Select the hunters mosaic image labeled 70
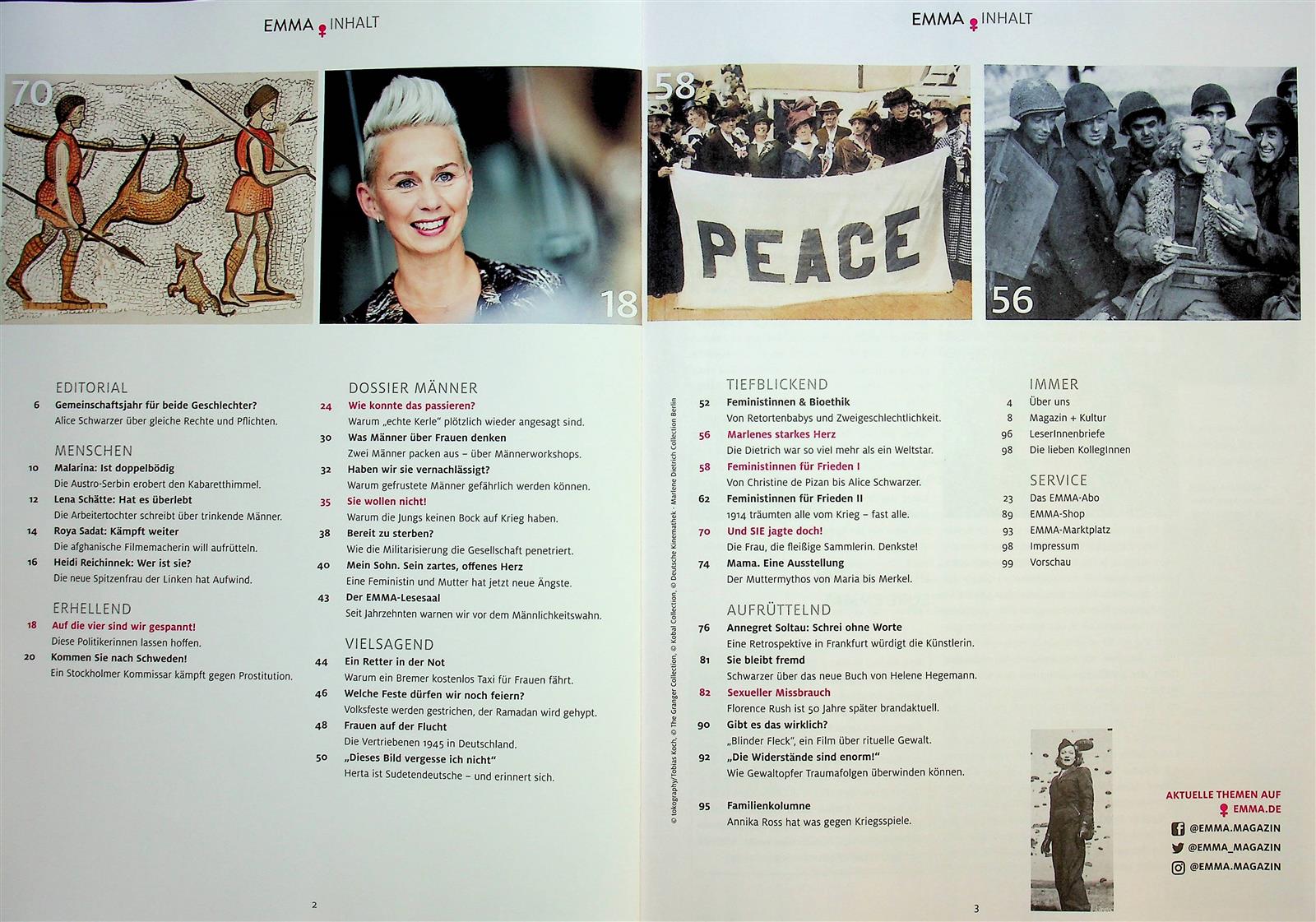1316x922 pixels. click(160, 197)
